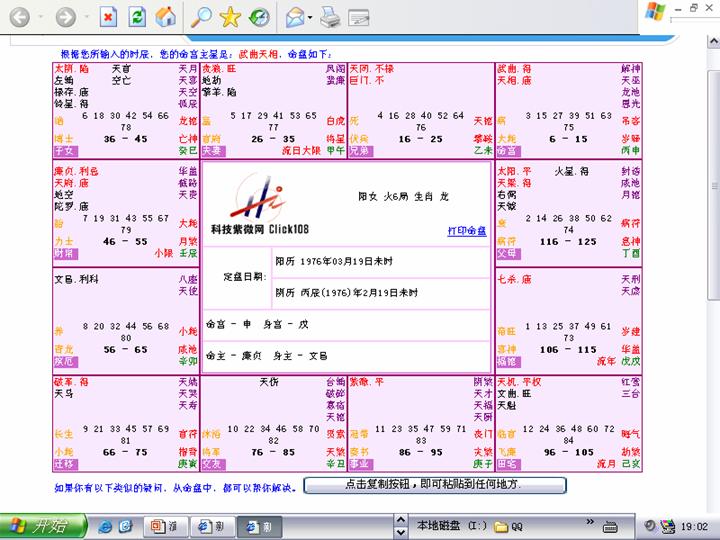This screenshot has width=720, height=540.
Task: Click the browser Back arrow button
Action: tap(19, 17)
